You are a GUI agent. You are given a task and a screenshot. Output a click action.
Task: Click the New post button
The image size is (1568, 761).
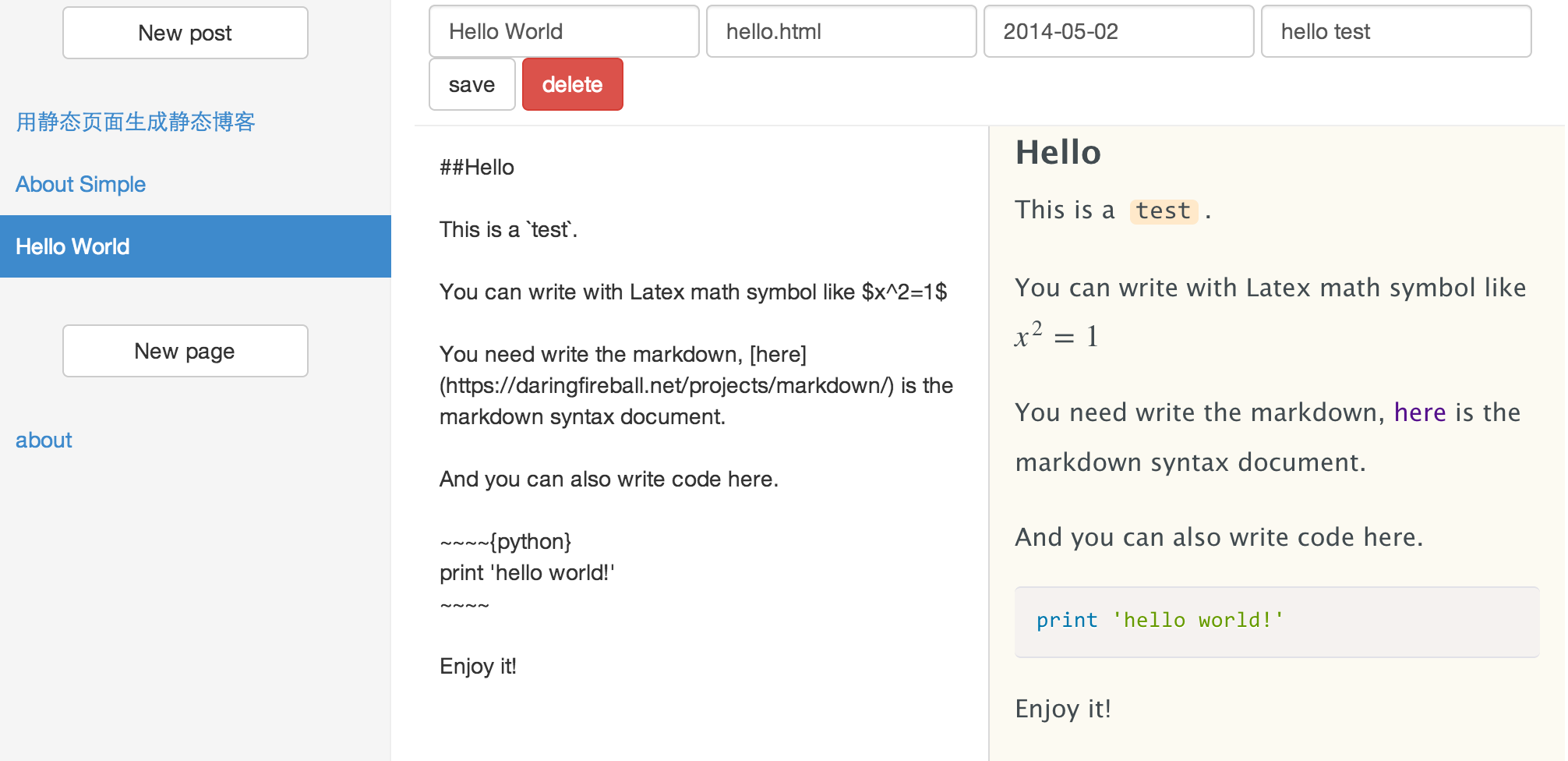tap(185, 33)
